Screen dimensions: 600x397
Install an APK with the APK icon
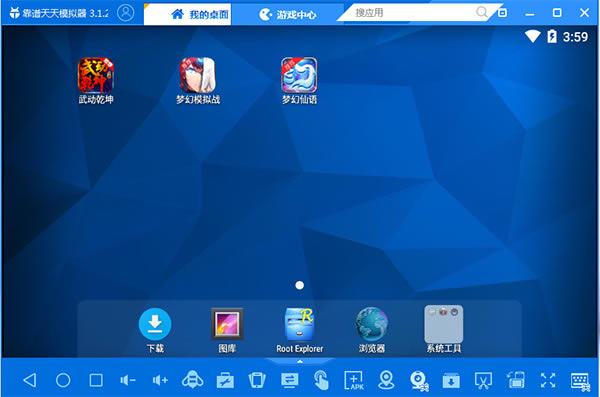pyautogui.click(x=354, y=381)
